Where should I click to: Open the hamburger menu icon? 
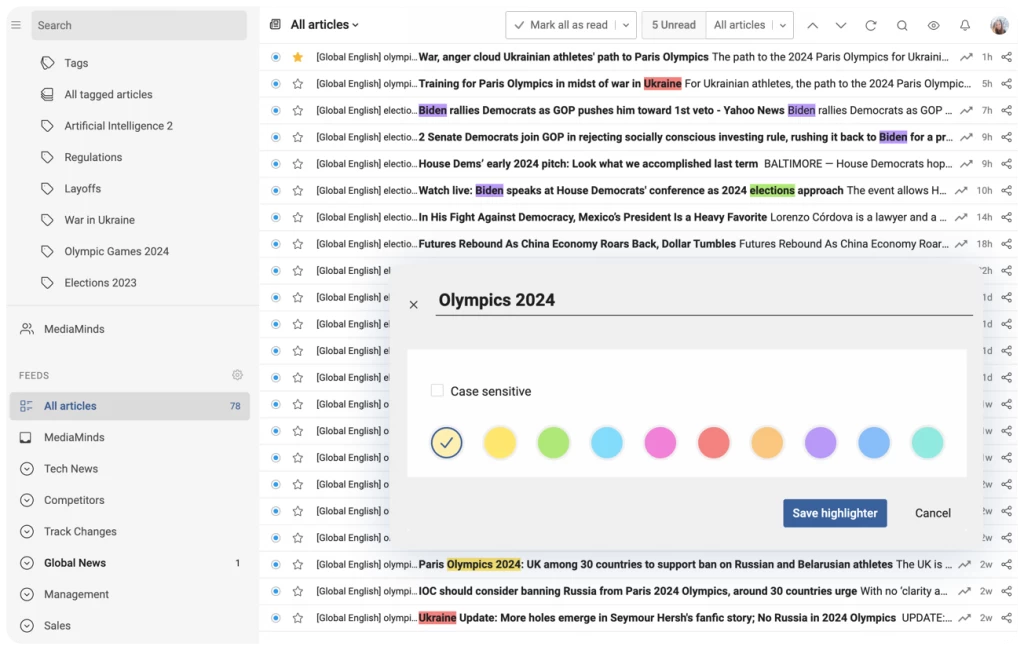point(16,25)
